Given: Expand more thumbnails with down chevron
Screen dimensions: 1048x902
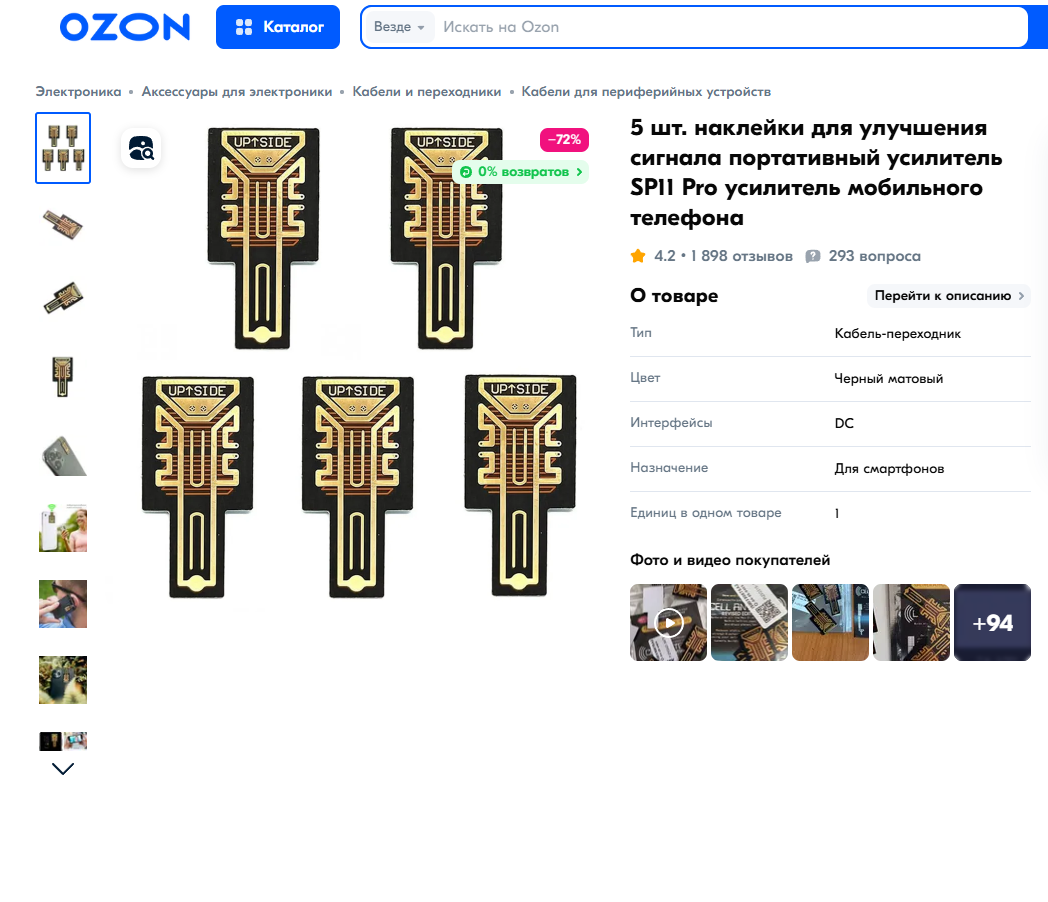Looking at the screenshot, I should tap(63, 768).
